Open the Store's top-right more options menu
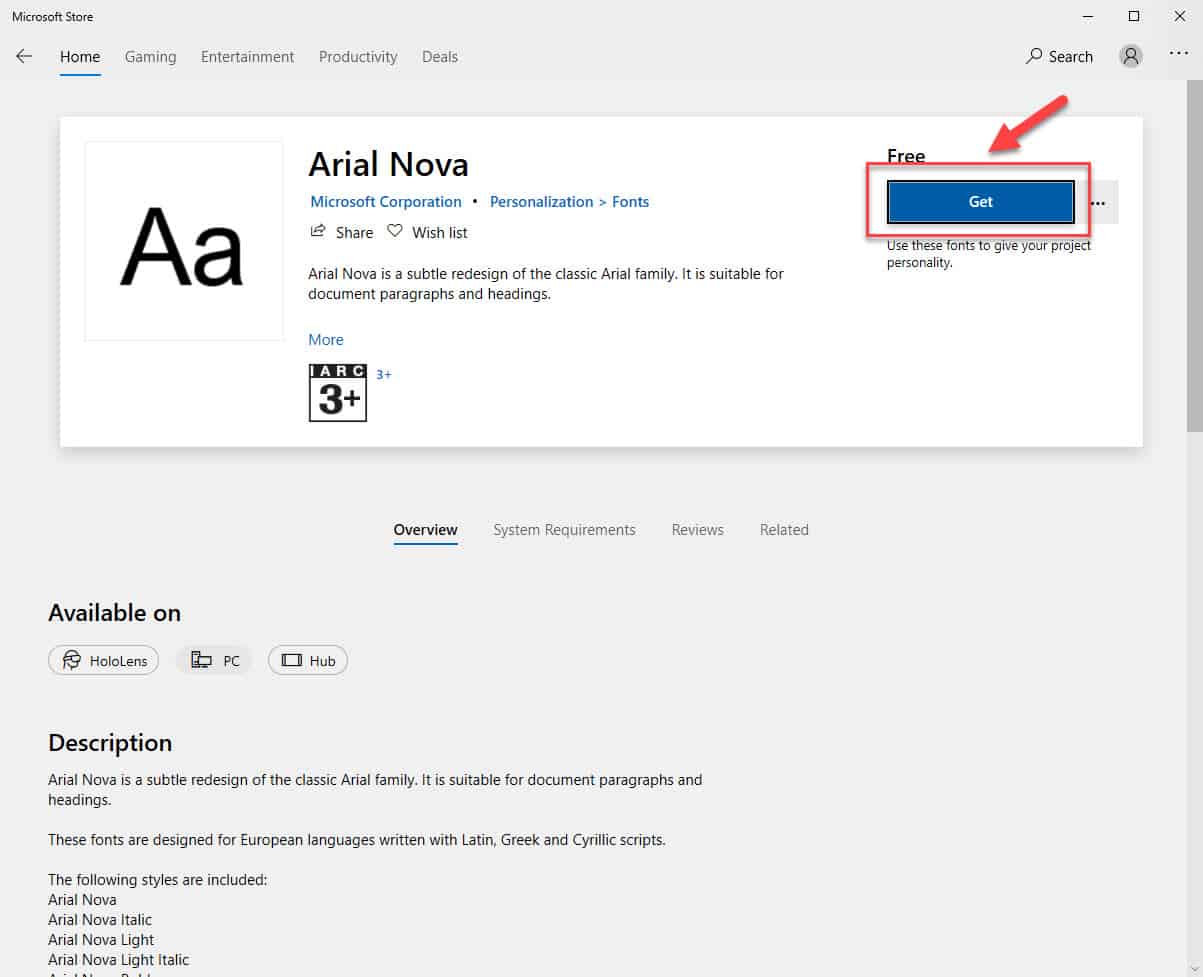Viewport: 1203px width, 977px height. coord(1179,54)
